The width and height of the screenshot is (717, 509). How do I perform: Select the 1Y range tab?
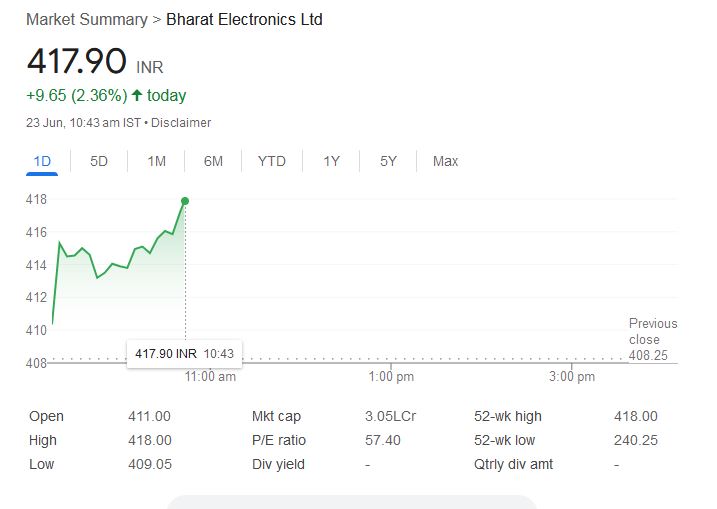click(x=331, y=161)
